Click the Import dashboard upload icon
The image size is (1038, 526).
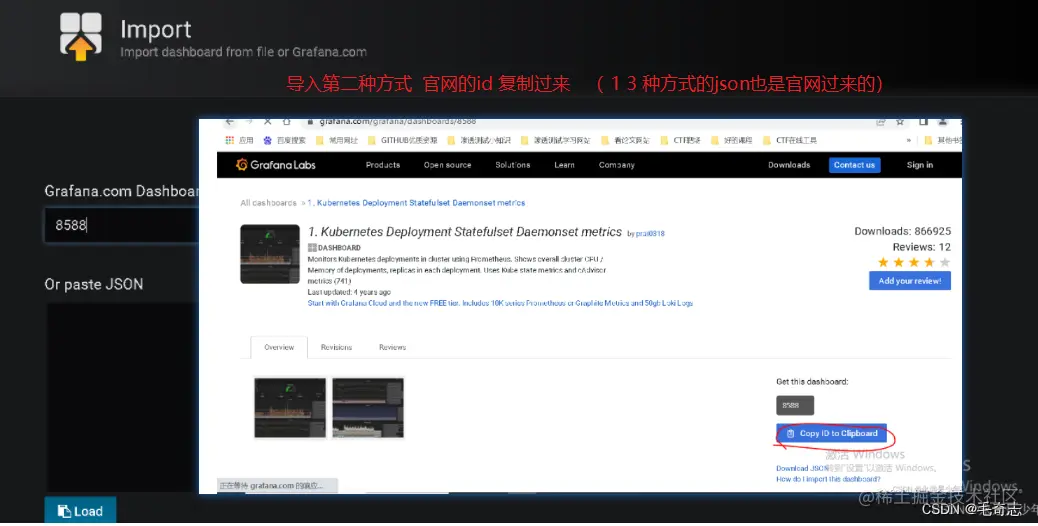[x=81, y=38]
